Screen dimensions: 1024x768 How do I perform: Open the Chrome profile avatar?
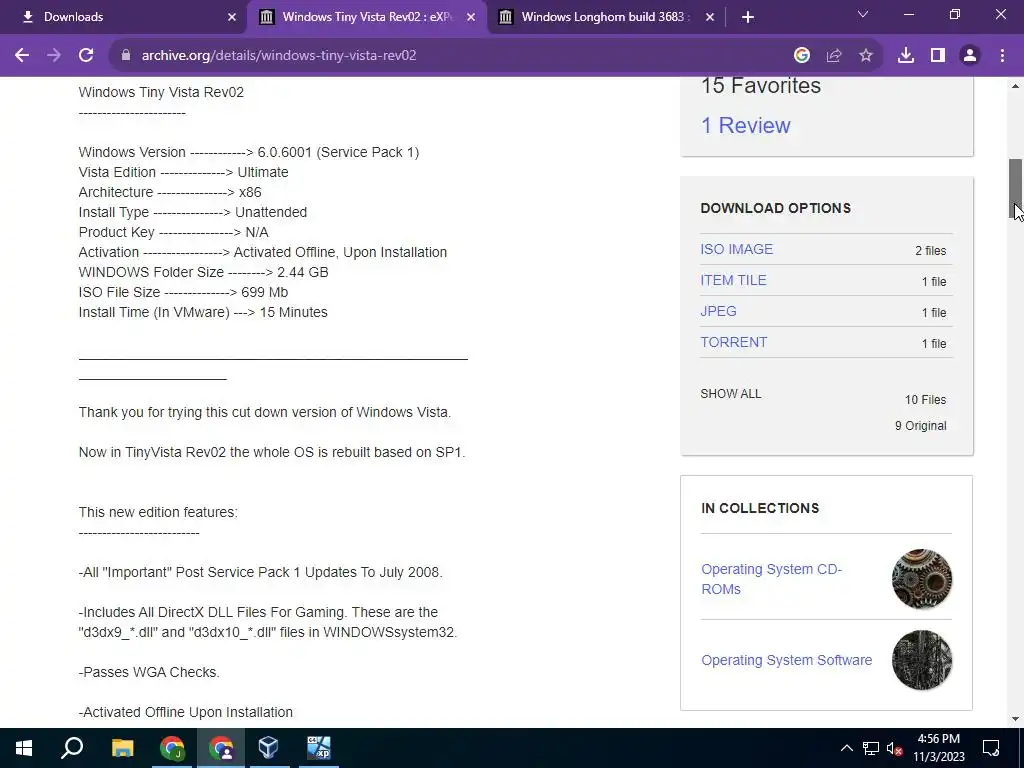970,56
